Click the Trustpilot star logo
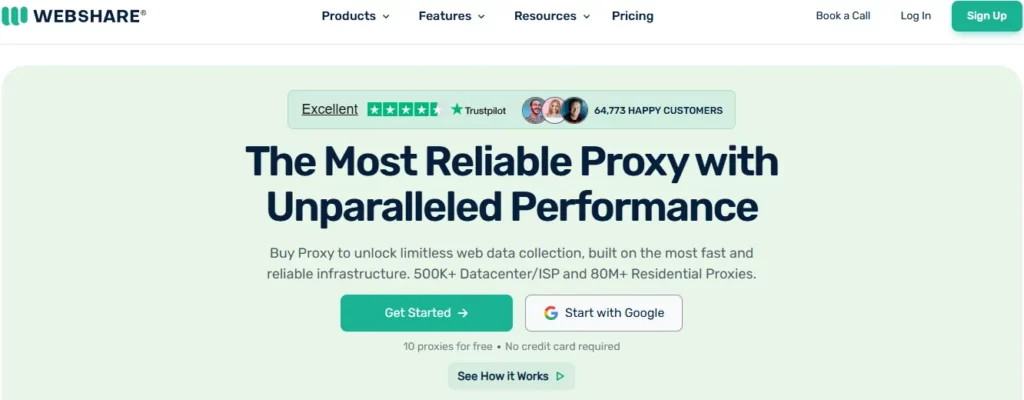Viewport: 1024px width, 400px height. pos(457,110)
